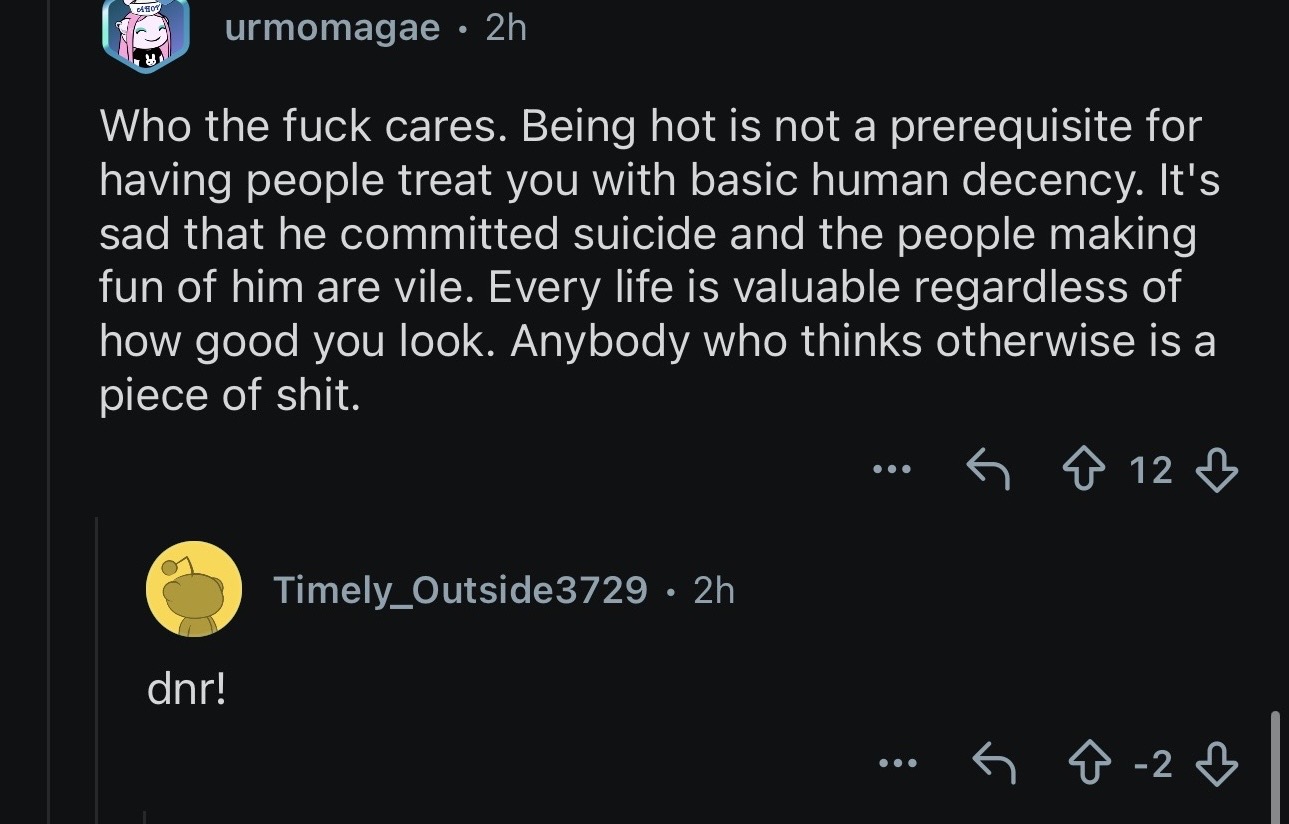Click the vertical scrollbar at right edge

coord(1274,765)
